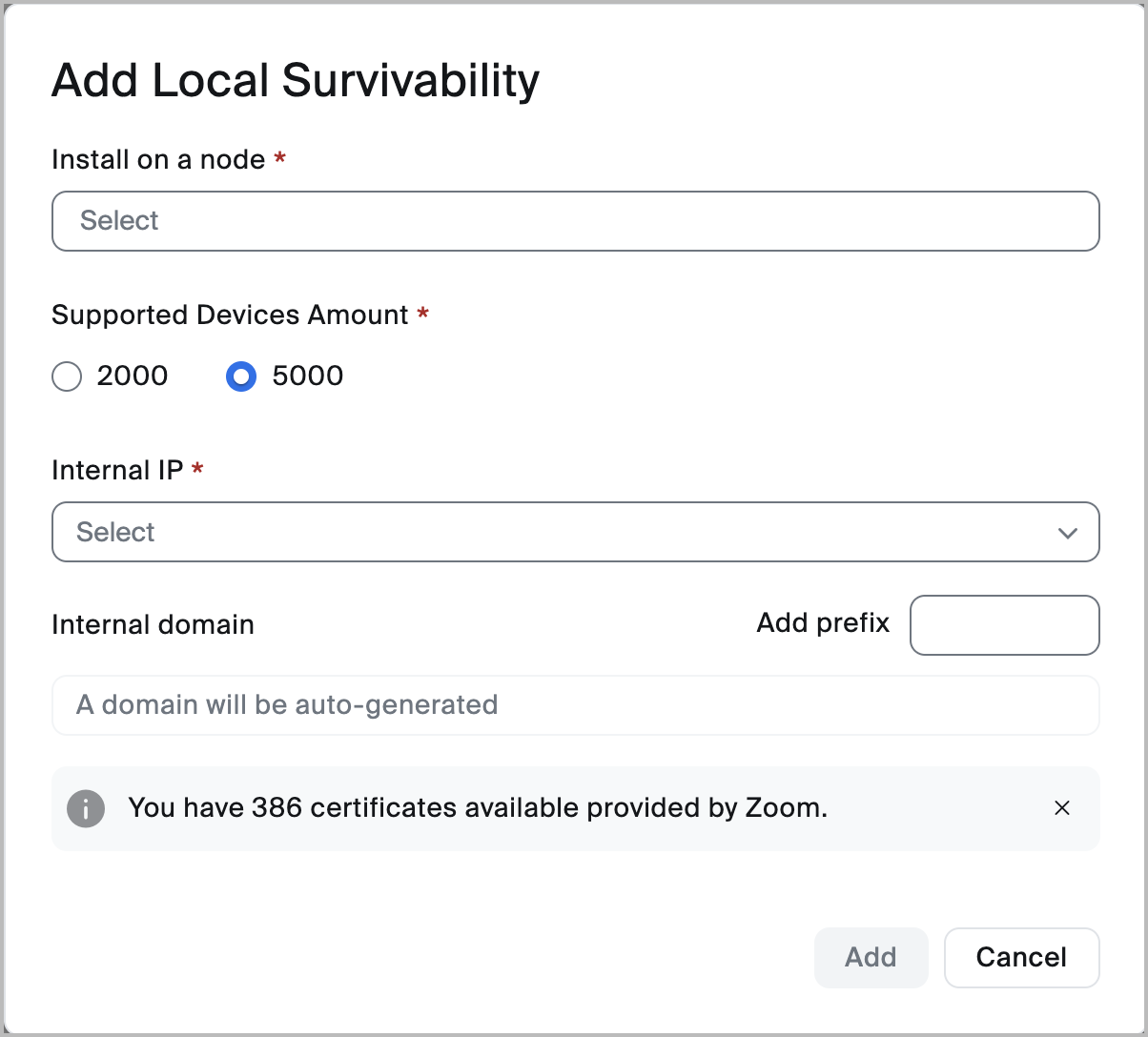Click the "2000" option label text

coord(133,376)
